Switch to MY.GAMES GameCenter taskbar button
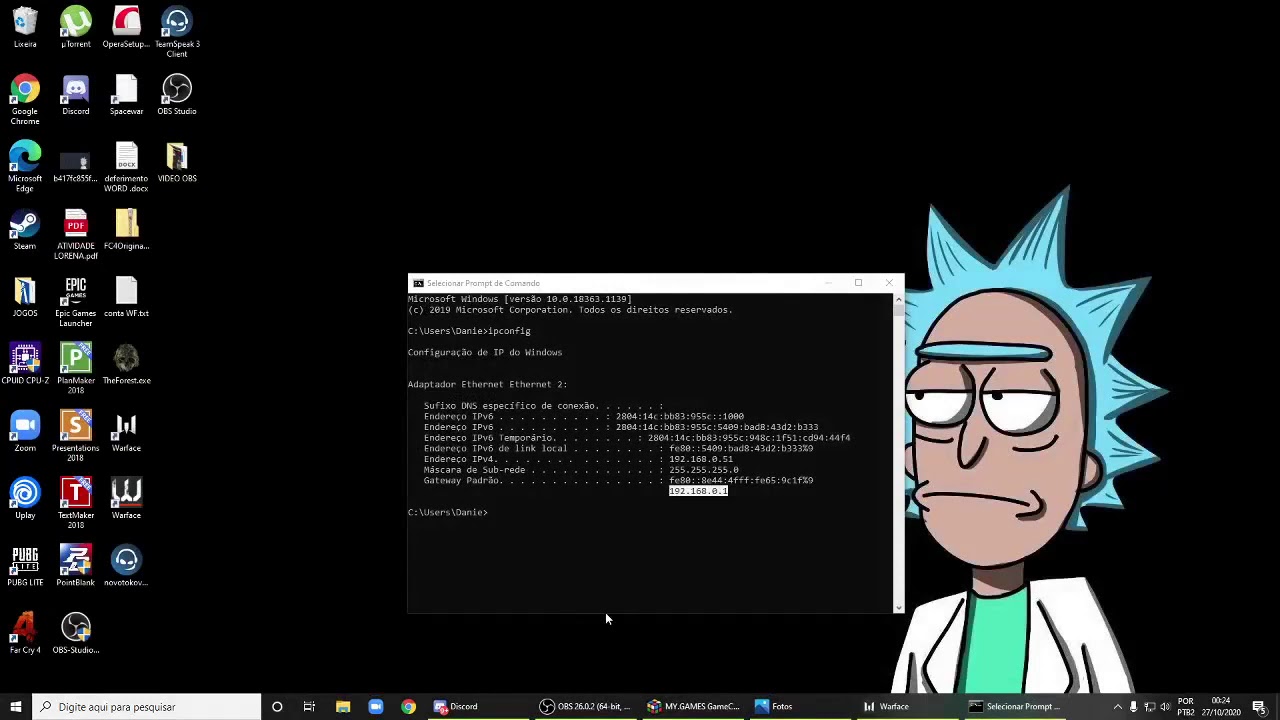The height and width of the screenshot is (720, 1280). 692,707
